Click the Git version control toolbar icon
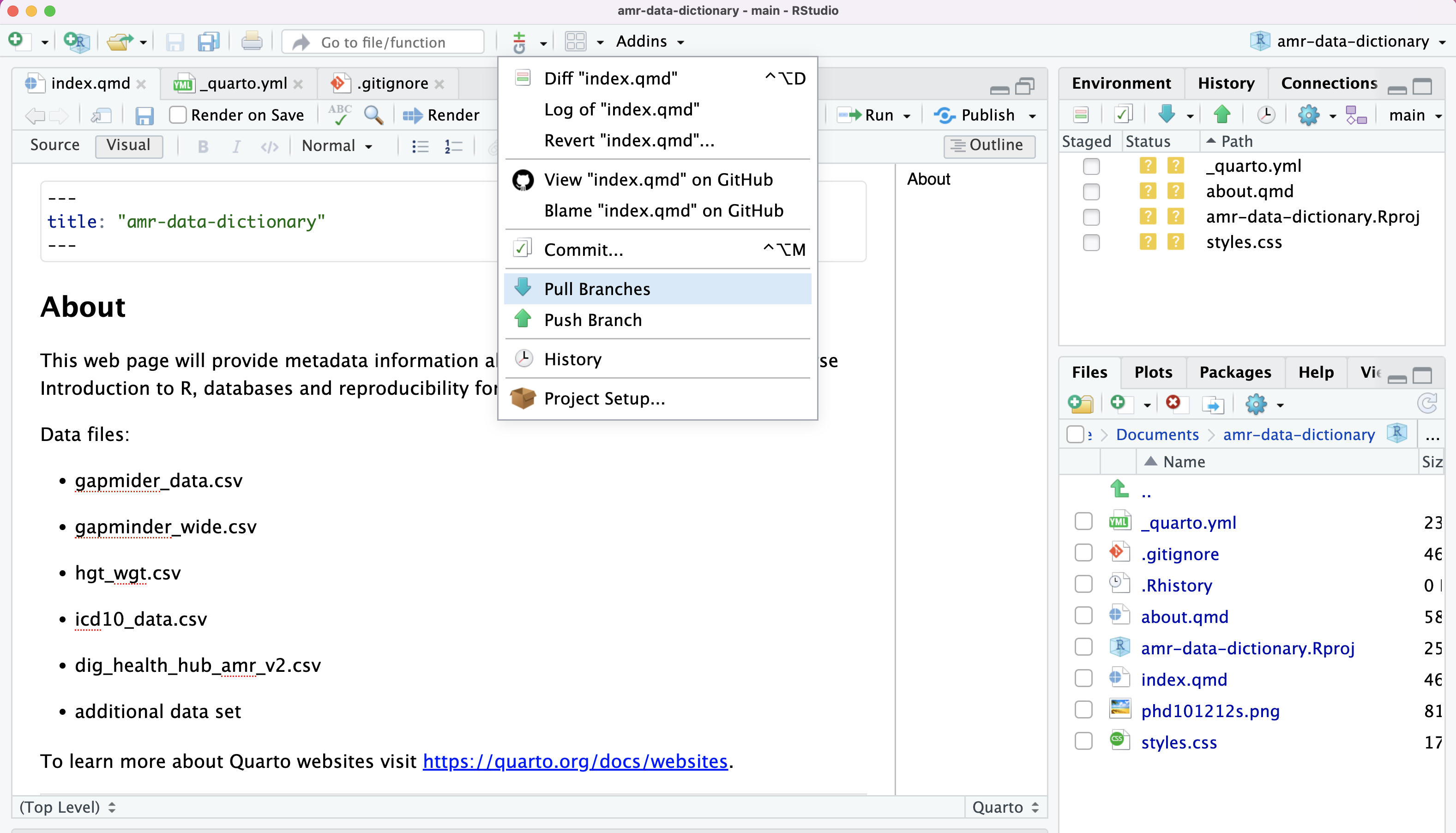Viewport: 1456px width, 833px height. pos(519,42)
